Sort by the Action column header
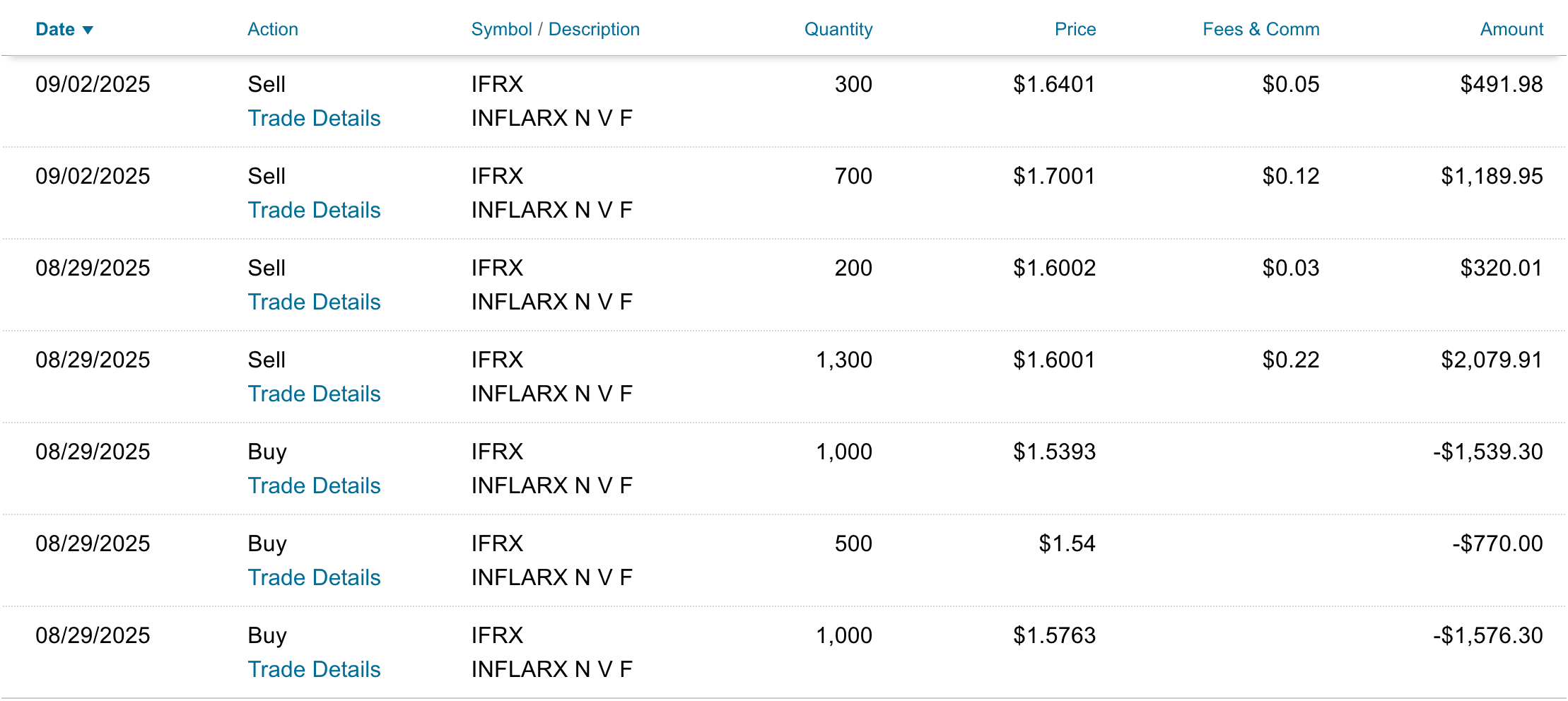Viewport: 1568px width, 701px height. click(272, 30)
